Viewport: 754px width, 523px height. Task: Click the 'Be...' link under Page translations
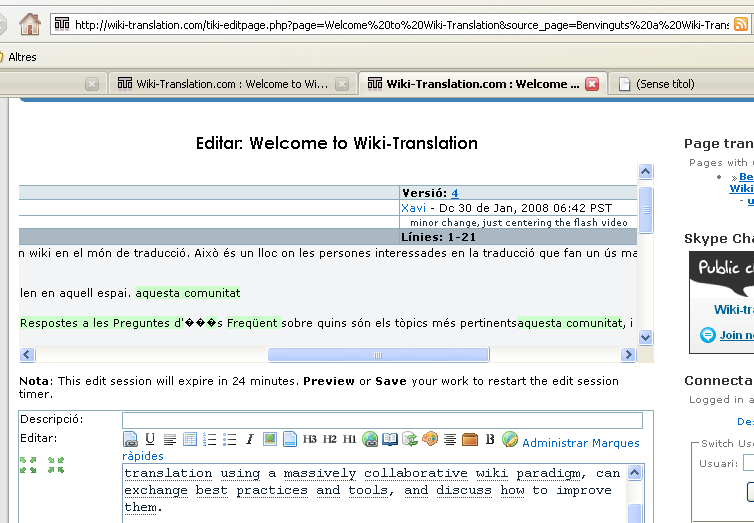click(x=746, y=177)
